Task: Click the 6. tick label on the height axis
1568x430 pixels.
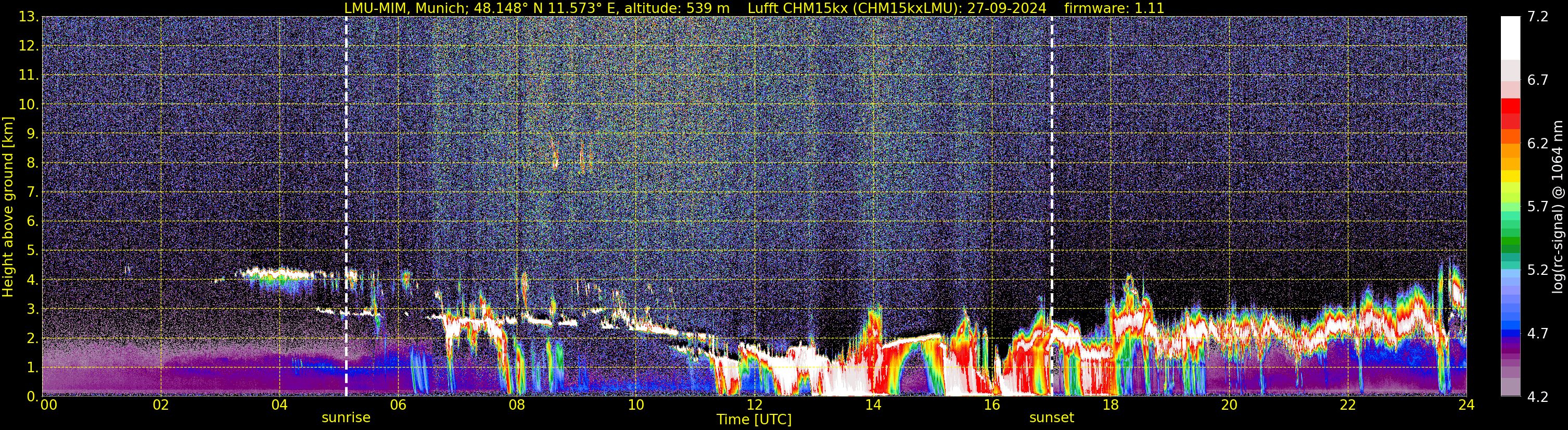Action: [x=33, y=221]
